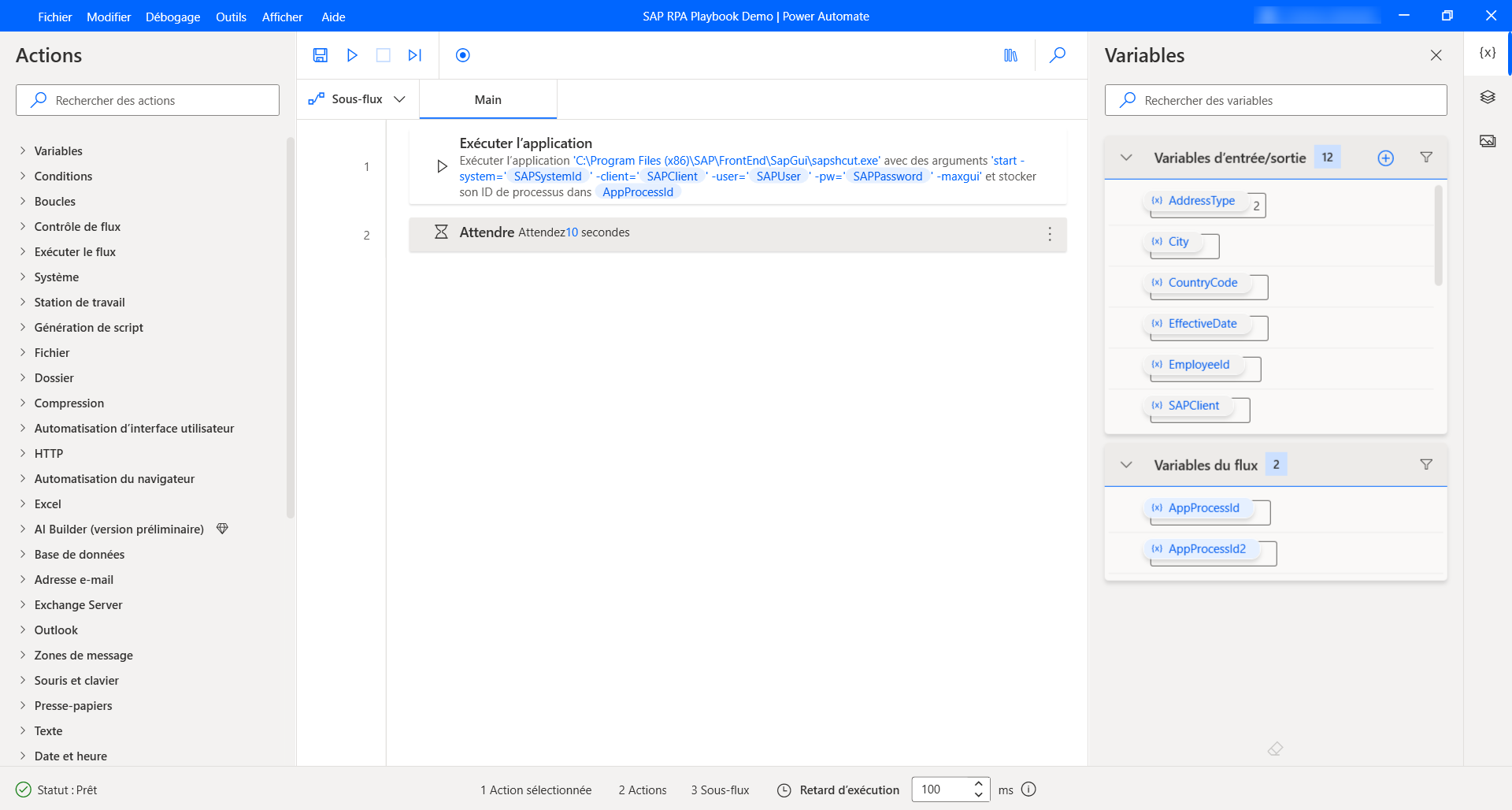Save the flow with the Save icon
This screenshot has width=1512, height=810.
click(321, 55)
